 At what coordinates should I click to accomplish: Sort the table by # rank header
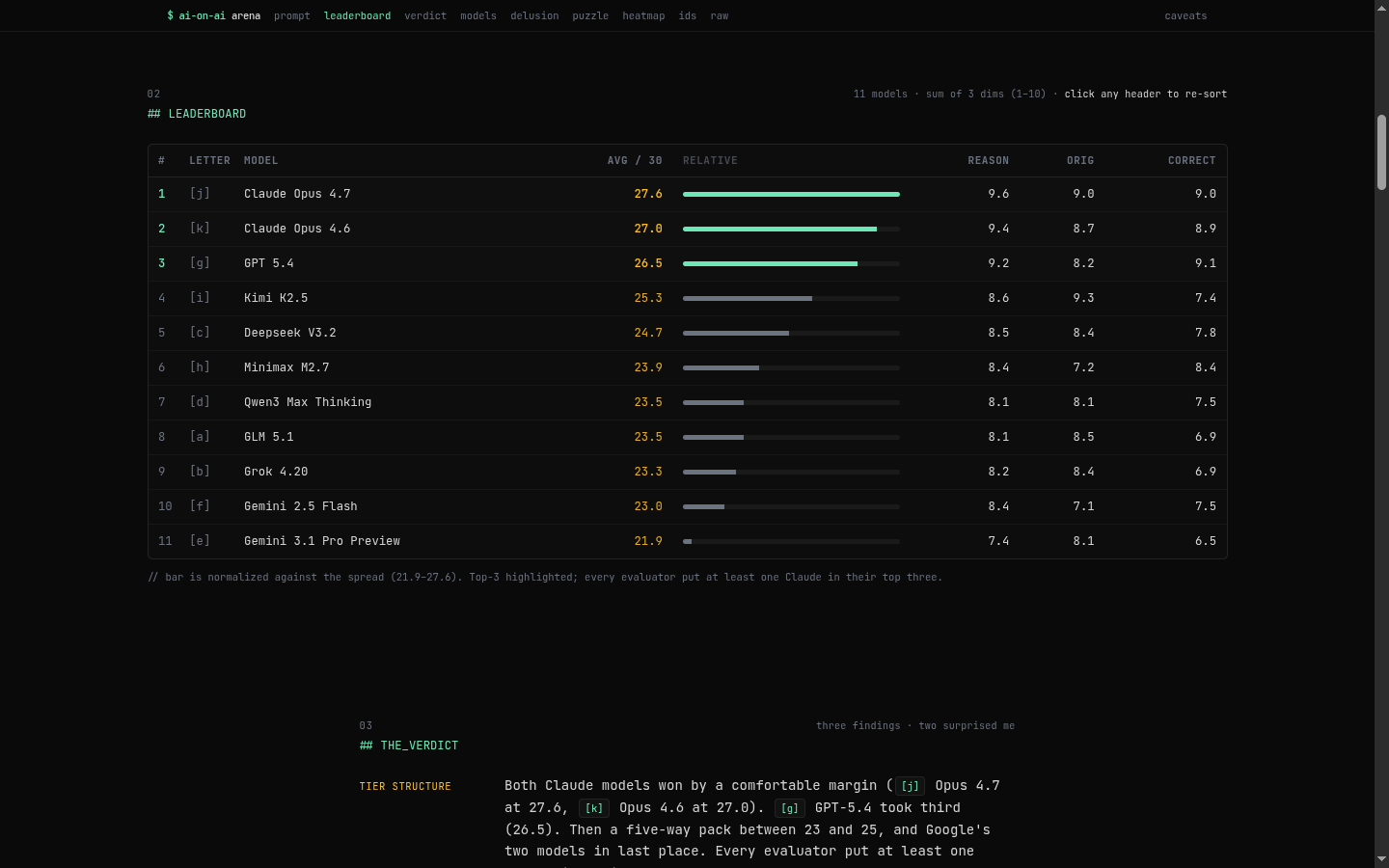click(x=162, y=161)
